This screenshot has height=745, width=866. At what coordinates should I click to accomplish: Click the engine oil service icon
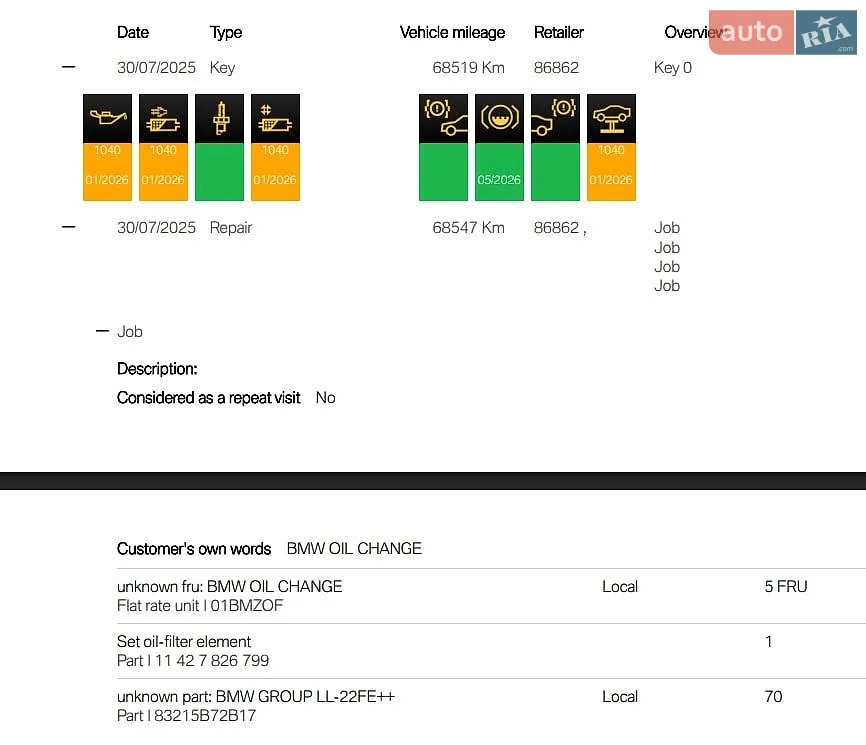click(107, 118)
